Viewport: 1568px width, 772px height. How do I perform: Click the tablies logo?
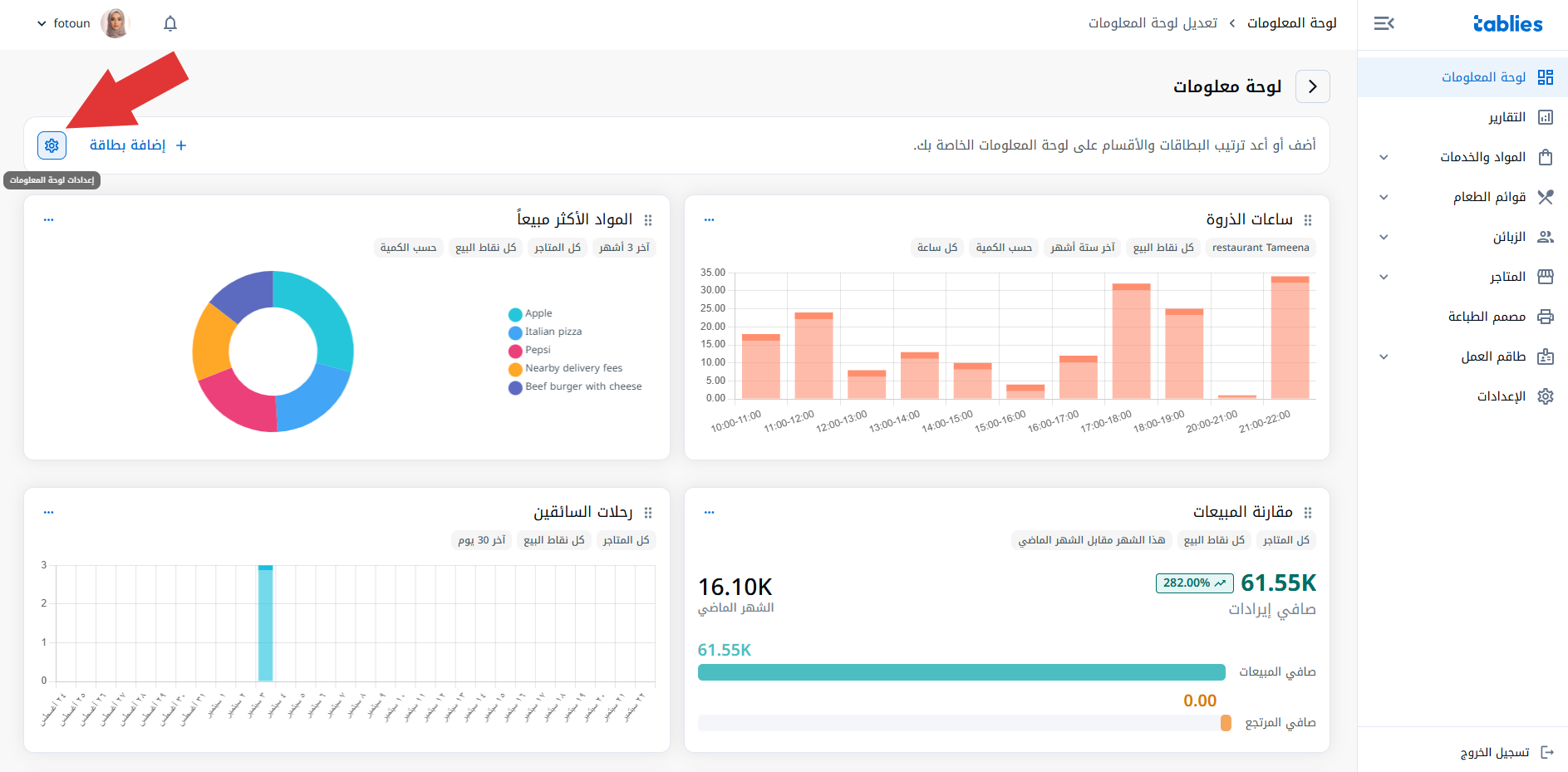point(1507,24)
